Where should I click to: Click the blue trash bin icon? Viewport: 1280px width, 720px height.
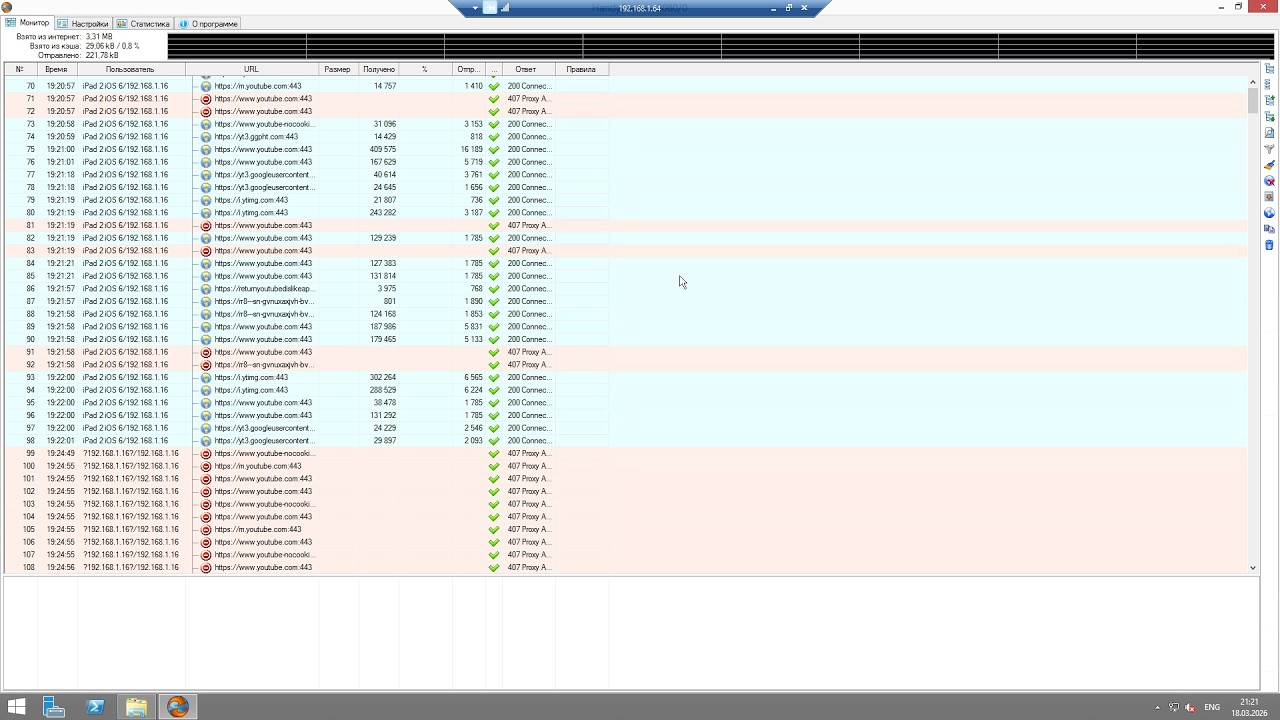click(x=1269, y=245)
